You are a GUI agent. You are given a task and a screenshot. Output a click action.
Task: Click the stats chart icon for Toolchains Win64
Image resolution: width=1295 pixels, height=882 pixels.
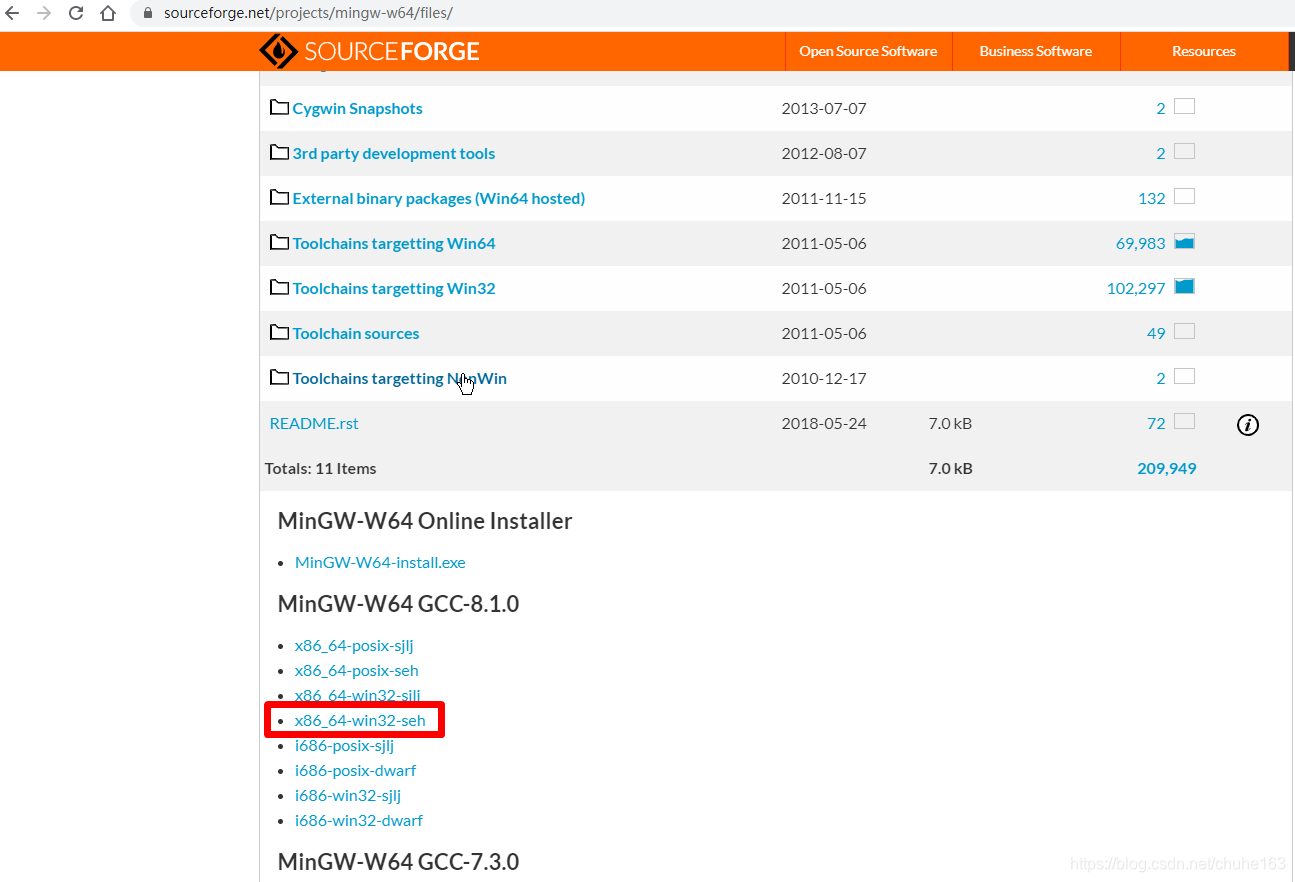[x=1184, y=241]
